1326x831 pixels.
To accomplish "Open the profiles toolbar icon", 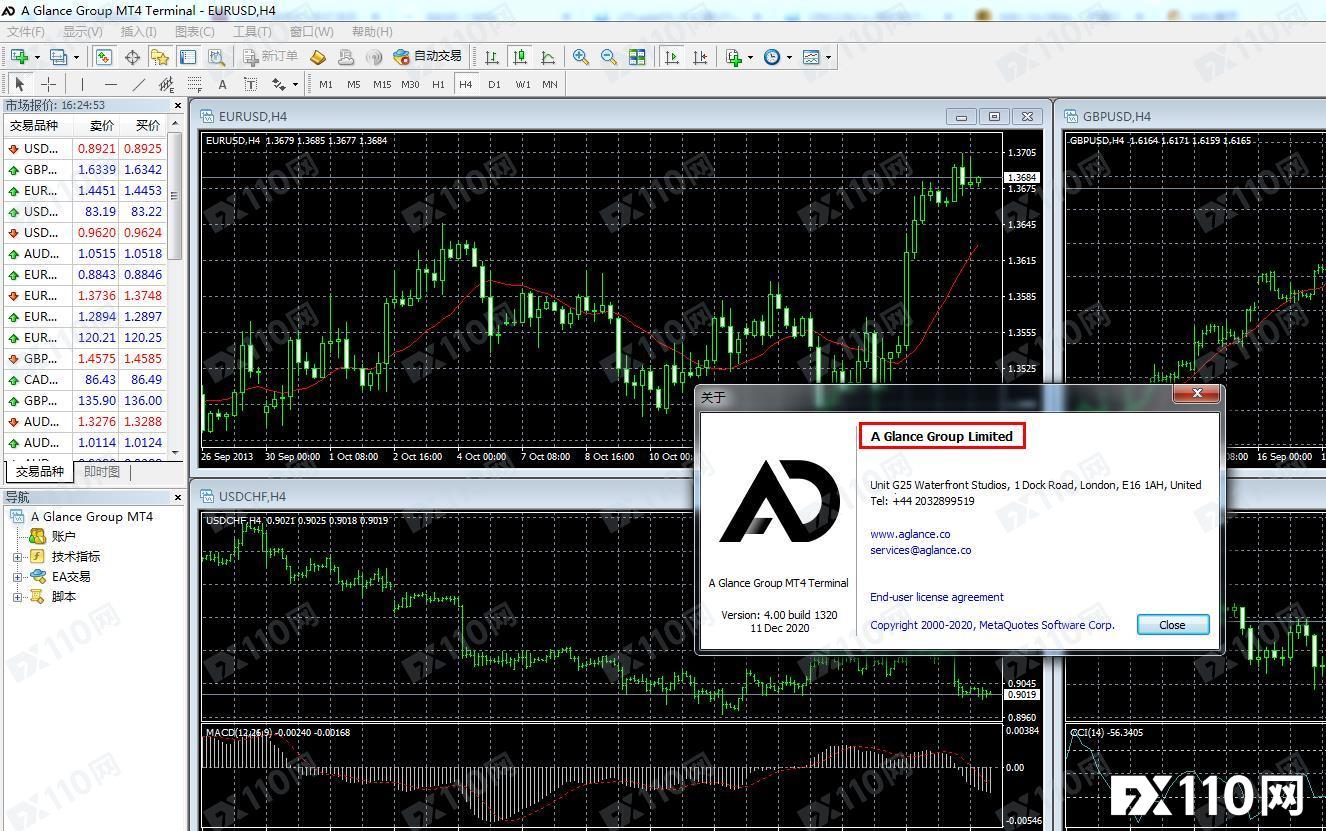I will pyautogui.click(x=59, y=57).
